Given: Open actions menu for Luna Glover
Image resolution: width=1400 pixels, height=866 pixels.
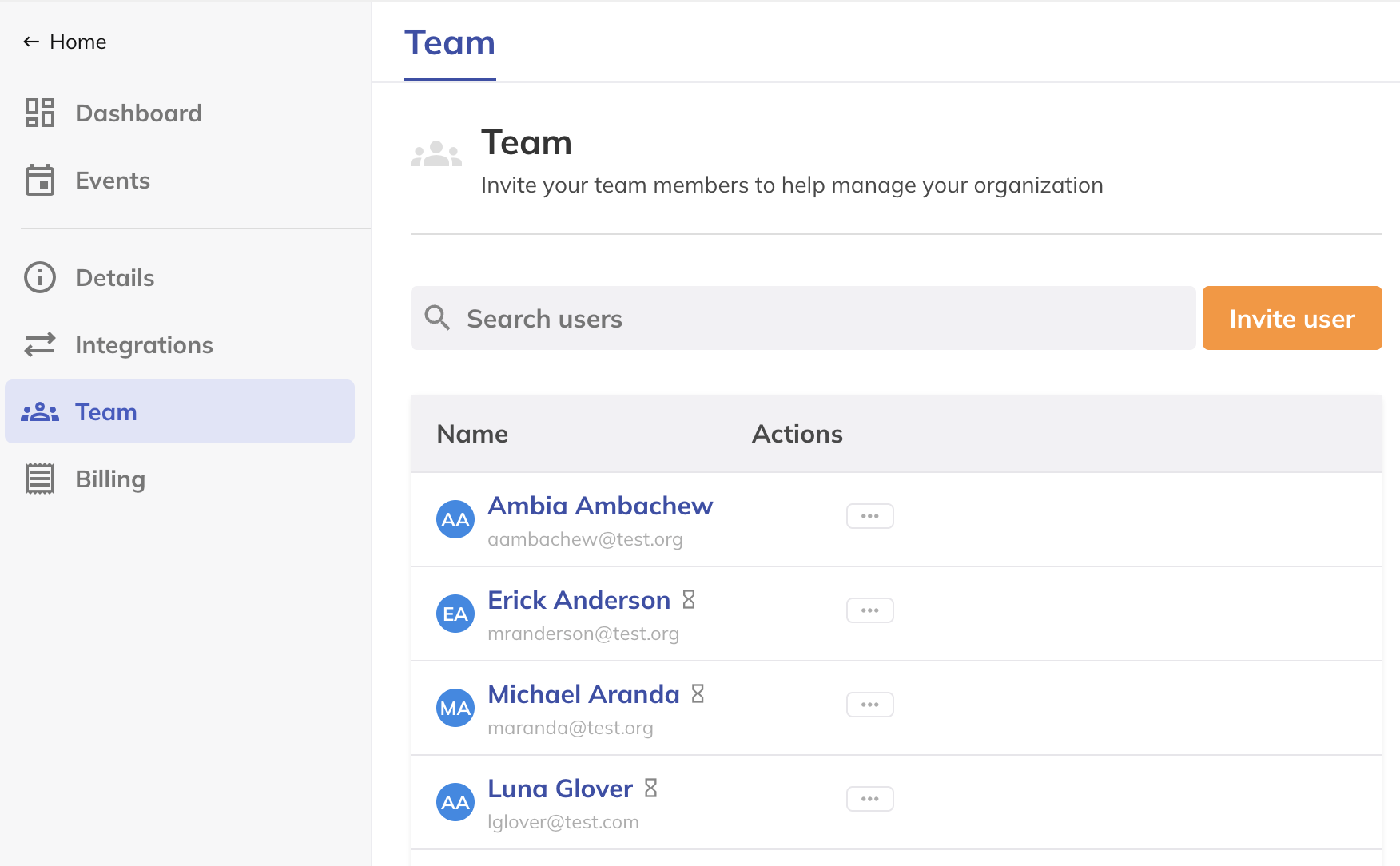Looking at the screenshot, I should (x=870, y=799).
